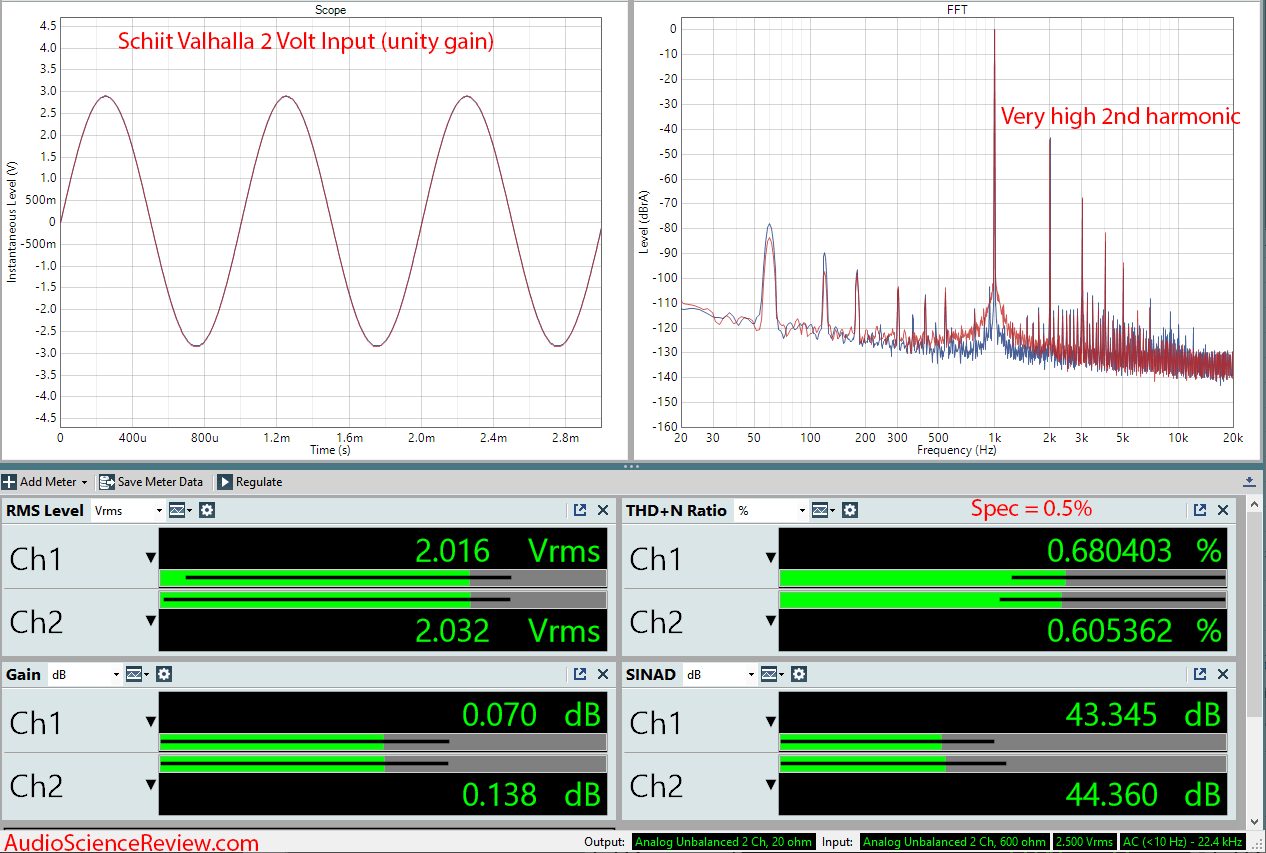
Task: Close the RMS Level meter panel
Action: point(603,510)
